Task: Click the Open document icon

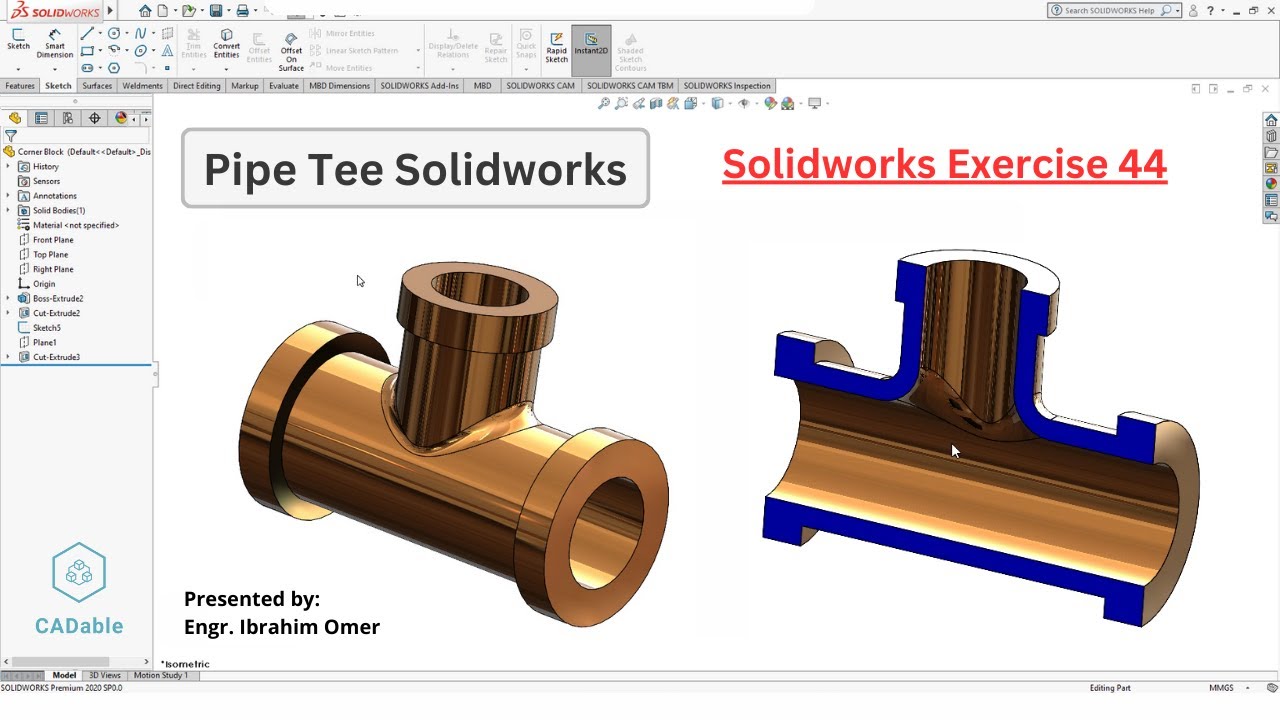Action: [188, 11]
